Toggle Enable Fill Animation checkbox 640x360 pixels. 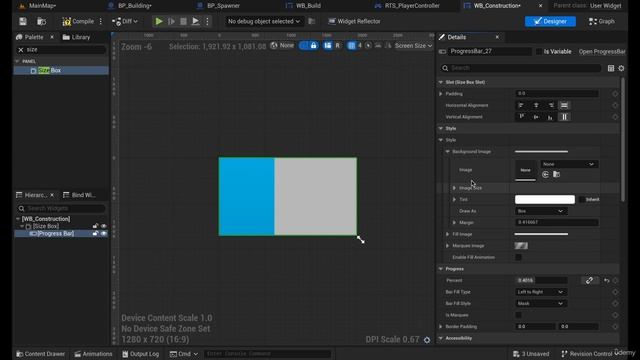click(518, 258)
